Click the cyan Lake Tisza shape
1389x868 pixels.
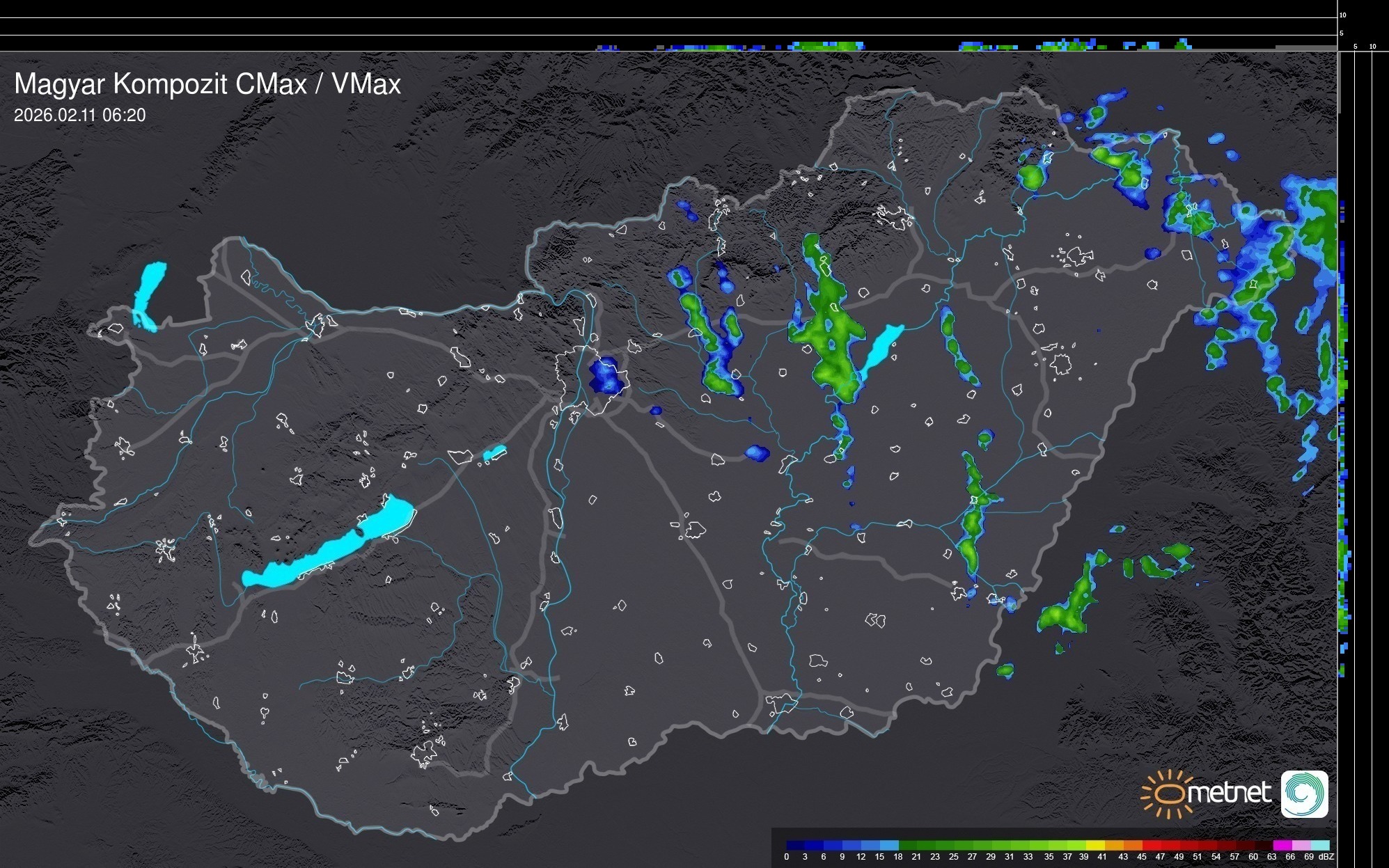(881, 347)
